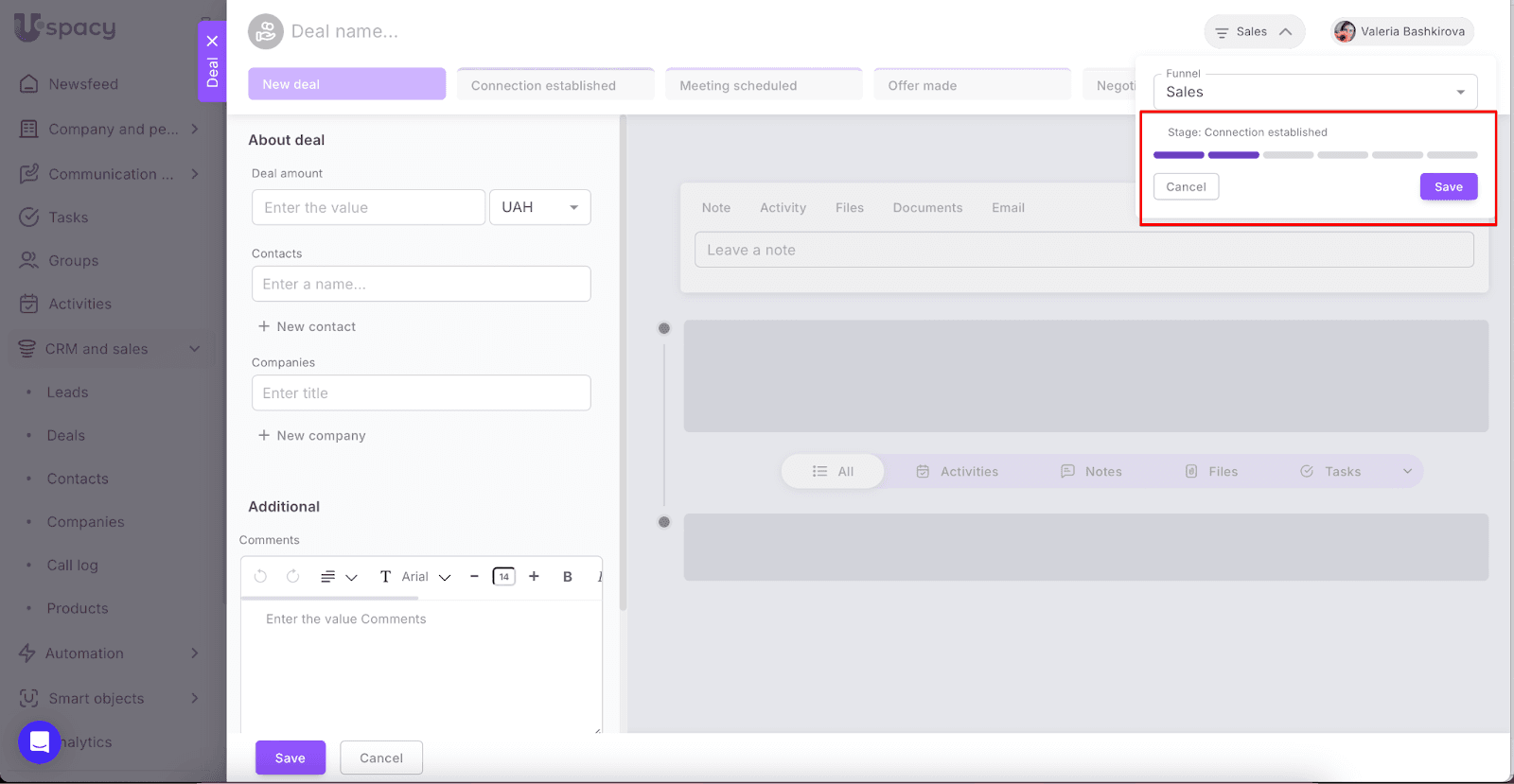1514x784 pixels.
Task: Collapse the CRM and sales section
Action: 194,349
